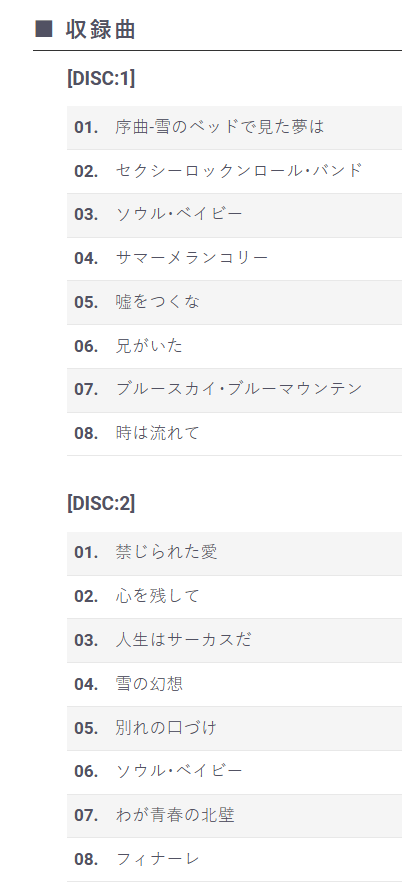
Task: Click track 08 フィナーレ
Action: [x=234, y=859]
